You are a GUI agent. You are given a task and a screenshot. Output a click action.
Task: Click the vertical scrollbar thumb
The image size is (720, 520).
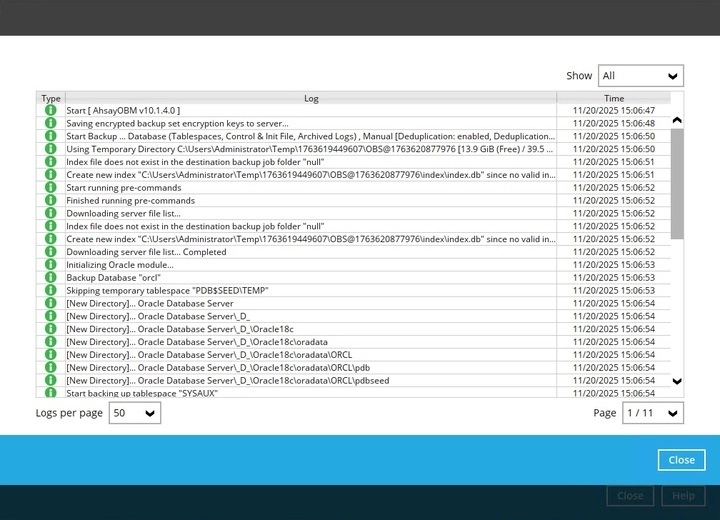pyautogui.click(x=677, y=184)
